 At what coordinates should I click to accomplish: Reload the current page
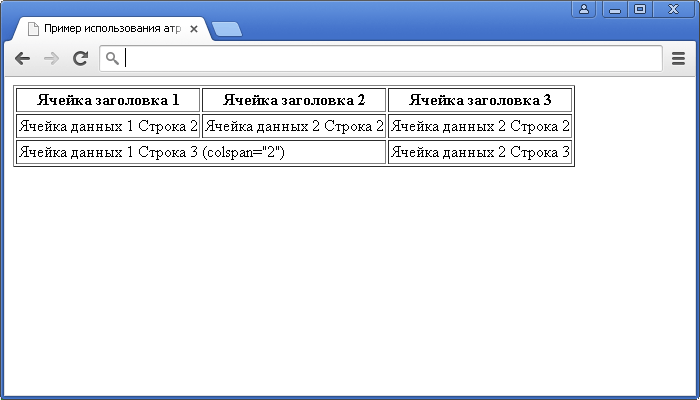(x=81, y=59)
